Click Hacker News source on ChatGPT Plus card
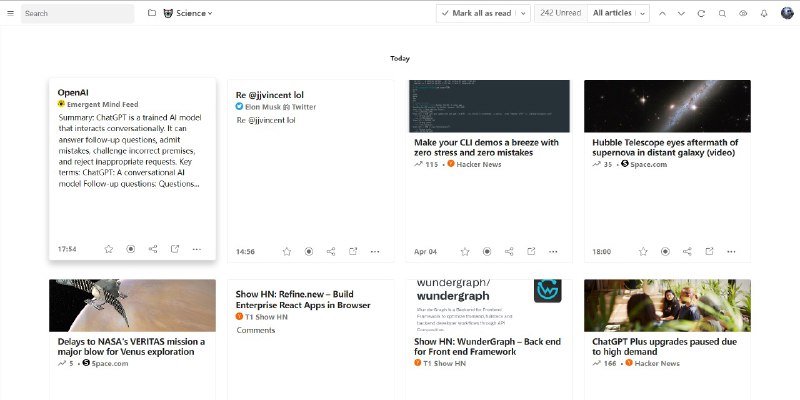The image size is (800, 400). click(x=657, y=363)
